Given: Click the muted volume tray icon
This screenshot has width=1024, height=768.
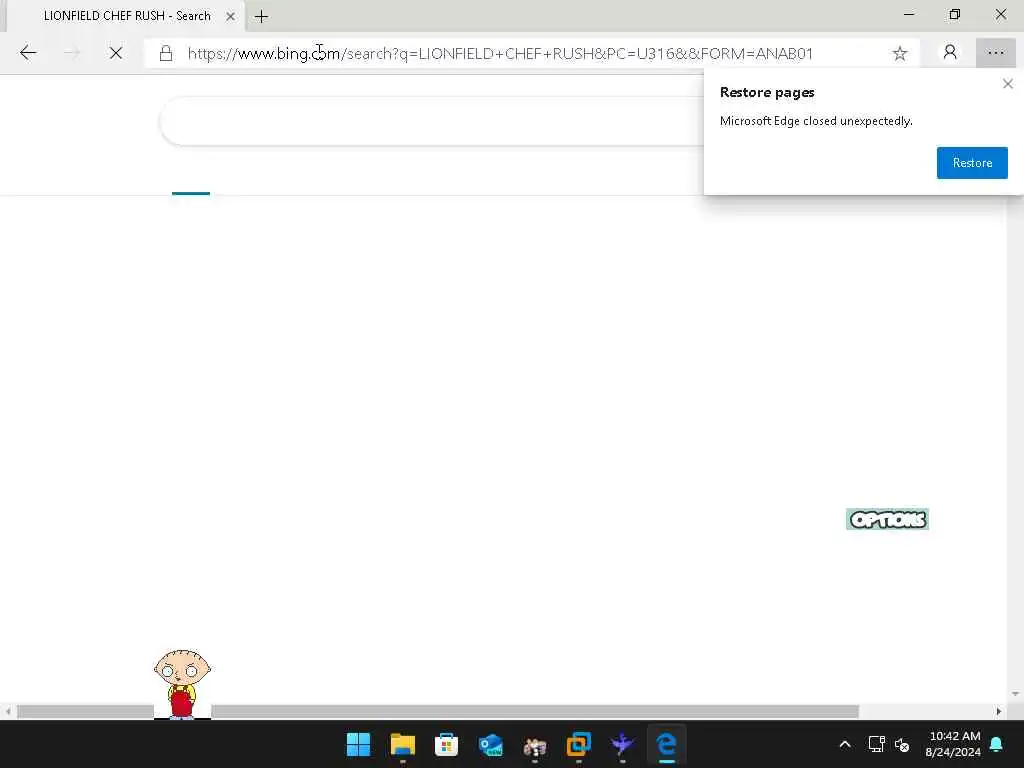Looking at the screenshot, I should 902,744.
